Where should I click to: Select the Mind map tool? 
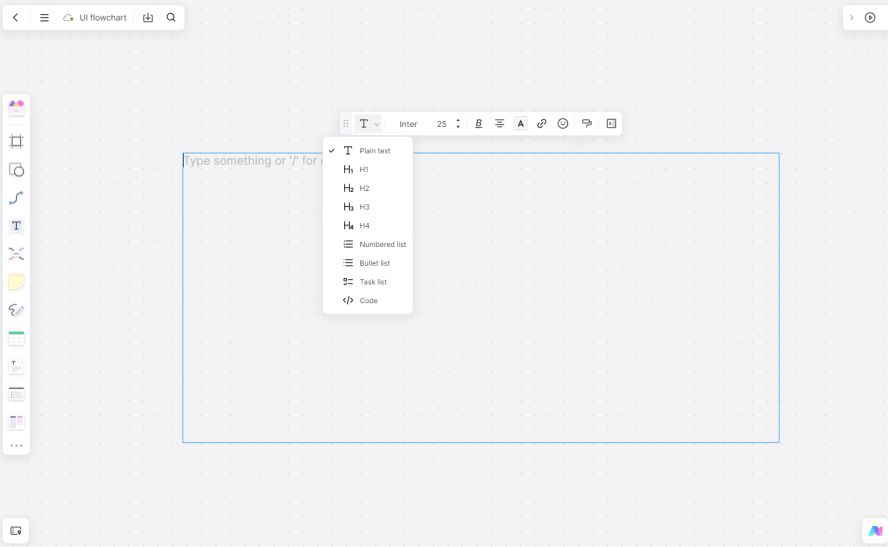pos(16,254)
